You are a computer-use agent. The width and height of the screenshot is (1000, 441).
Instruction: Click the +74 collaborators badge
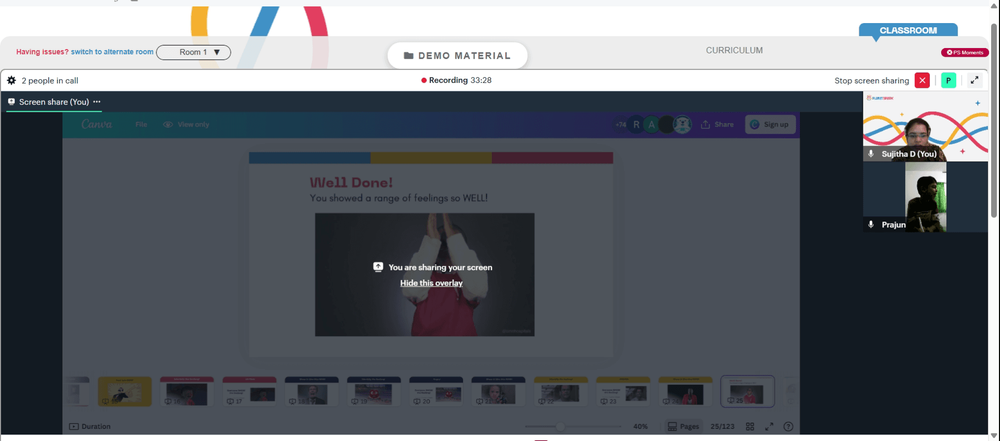point(620,124)
